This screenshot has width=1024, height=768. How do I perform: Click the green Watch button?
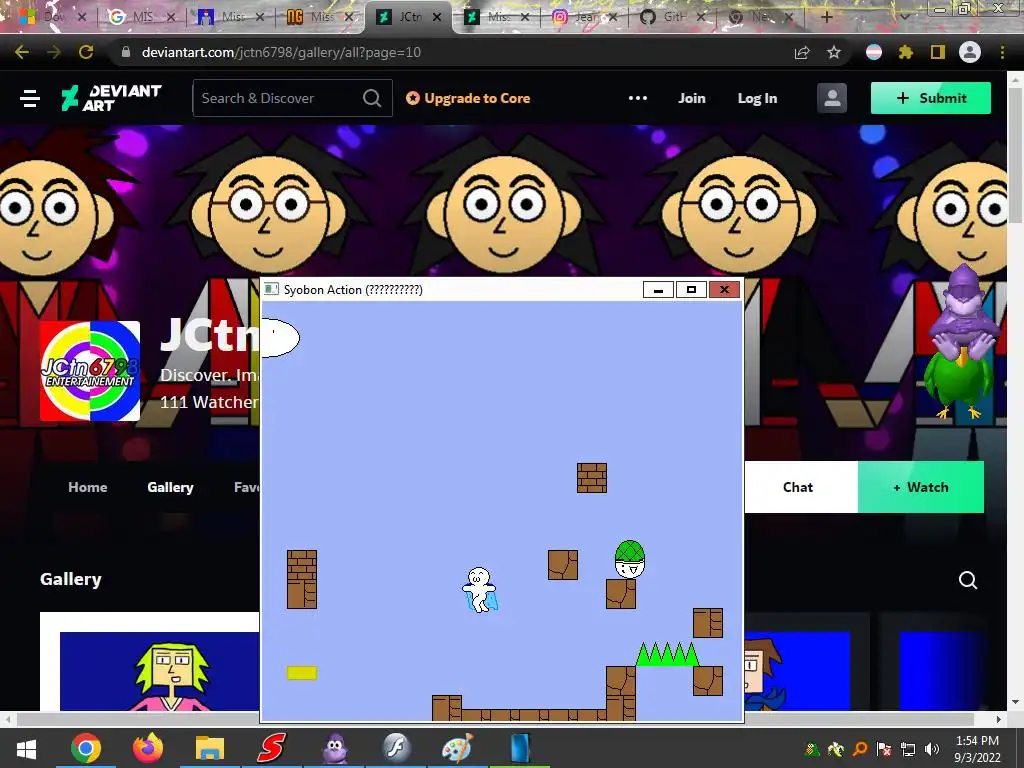pos(921,487)
